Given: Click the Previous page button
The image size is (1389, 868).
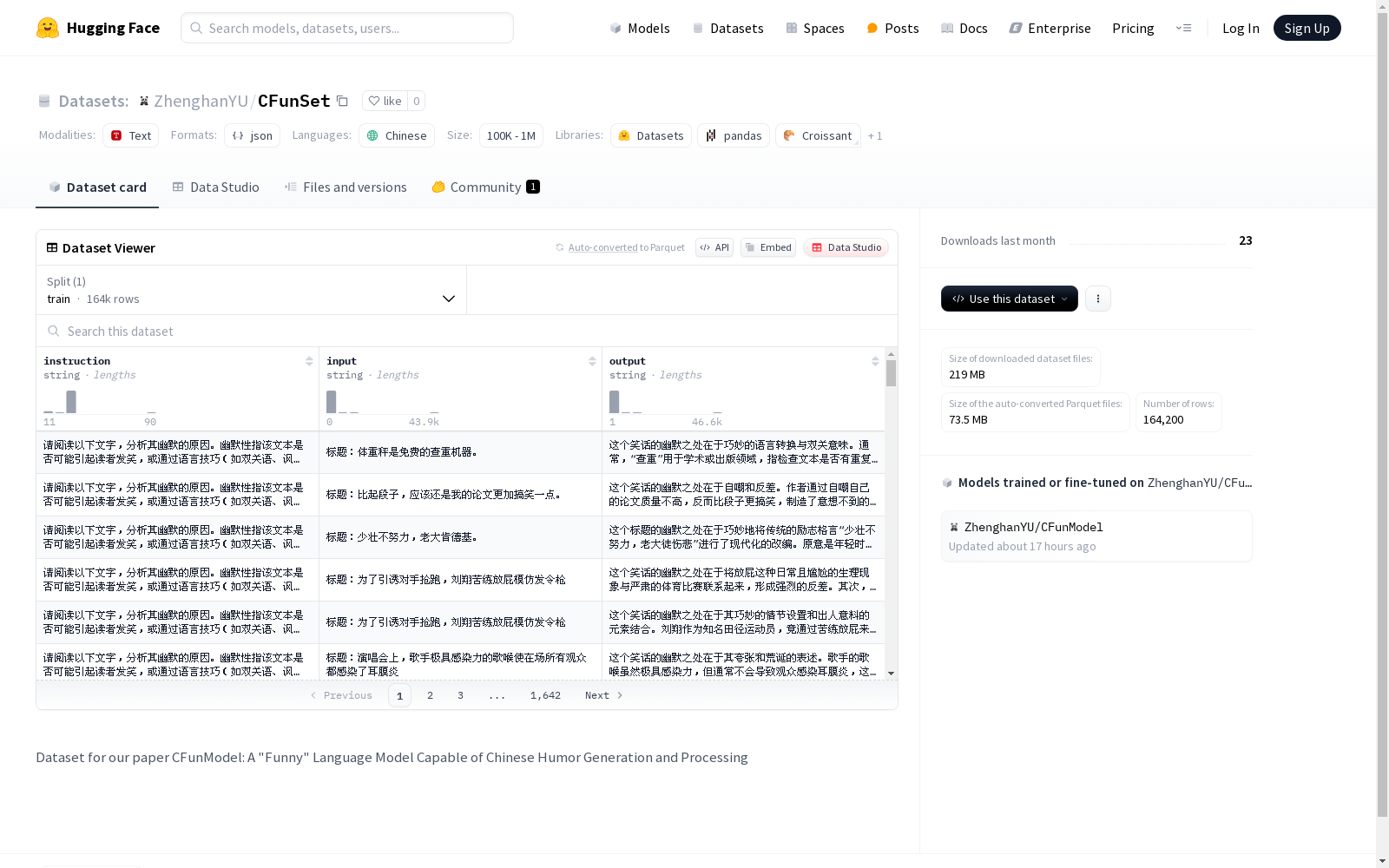Looking at the screenshot, I should (x=341, y=695).
